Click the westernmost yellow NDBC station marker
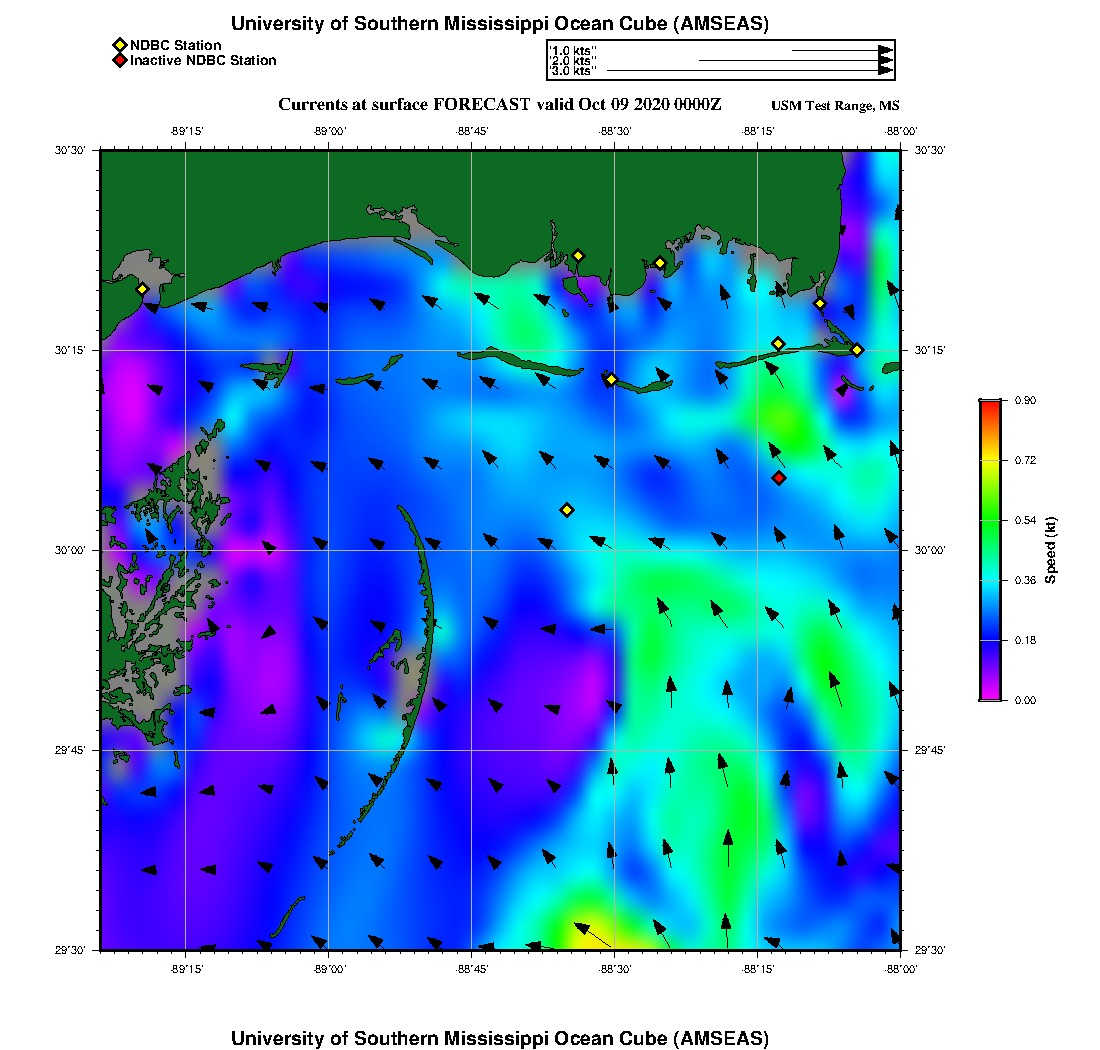1100x1050 pixels. pos(142,289)
